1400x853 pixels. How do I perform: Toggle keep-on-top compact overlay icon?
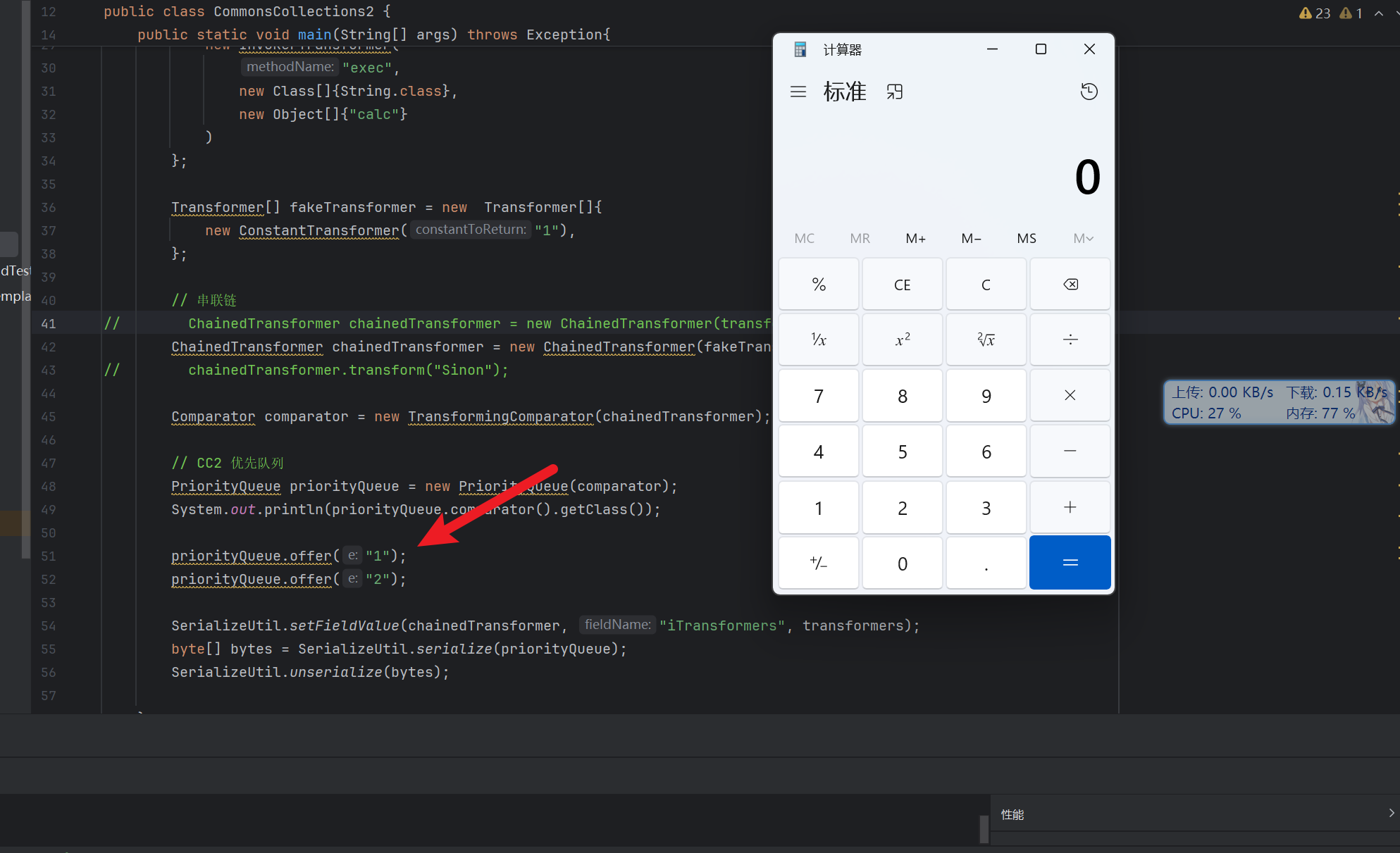coord(894,92)
